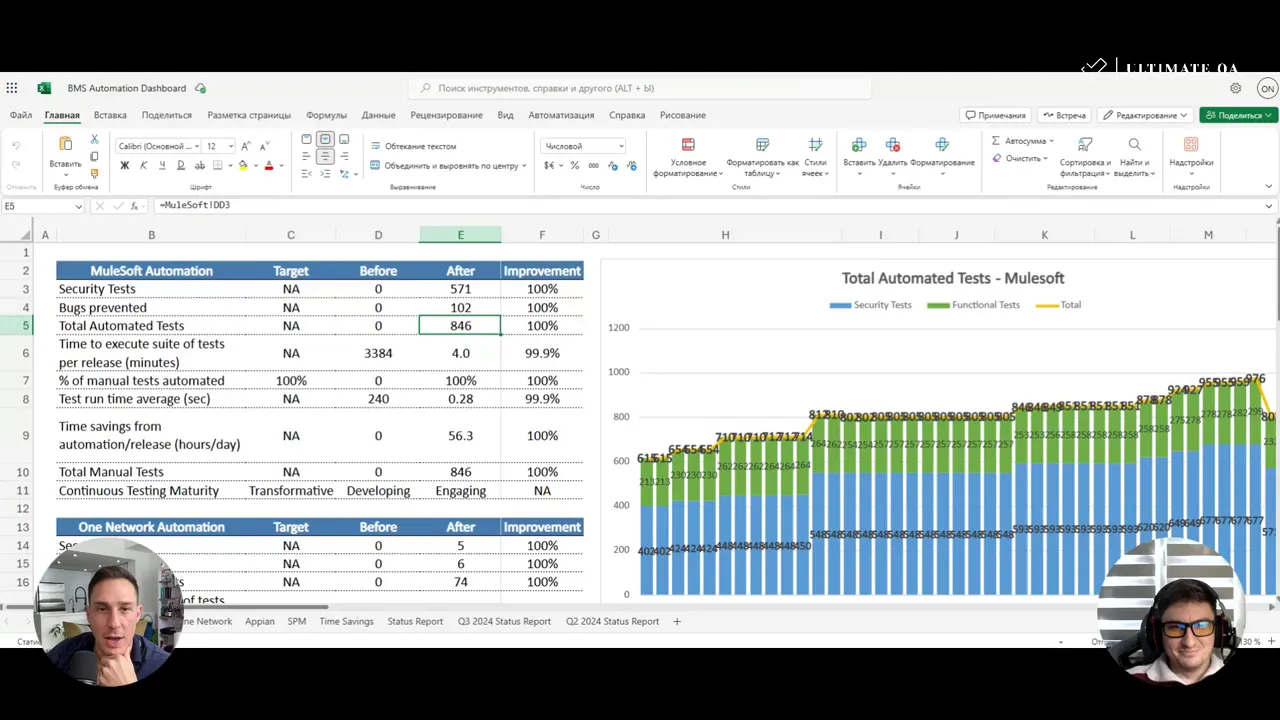The width and height of the screenshot is (1280, 720).
Task: Click the percent style icon
Action: 574,166
